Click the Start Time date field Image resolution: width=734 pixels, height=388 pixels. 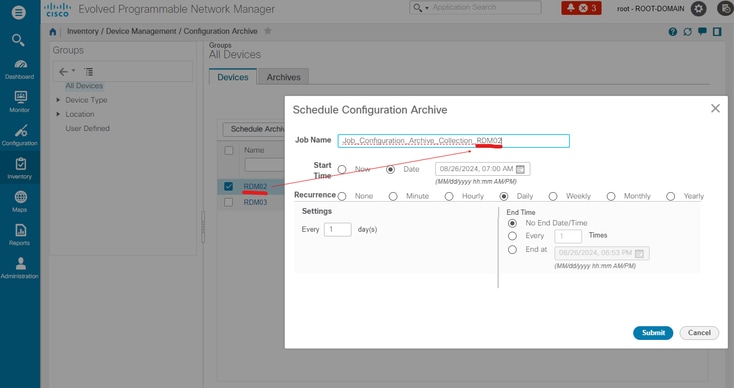pyautogui.click(x=482, y=169)
